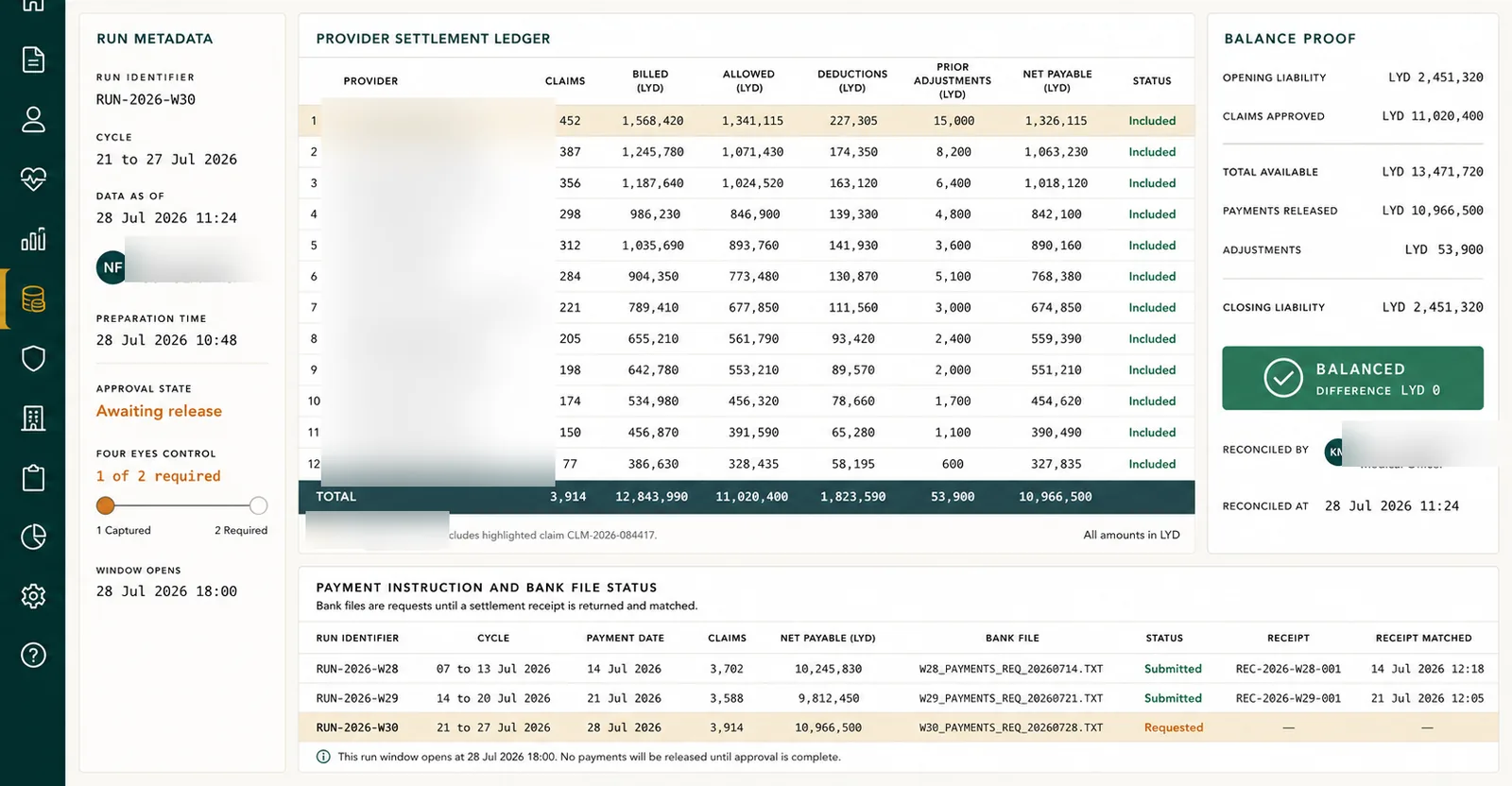The image size is (1512, 786).
Task: Click the BALANCED checkmark circle icon
Action: 1283,378
